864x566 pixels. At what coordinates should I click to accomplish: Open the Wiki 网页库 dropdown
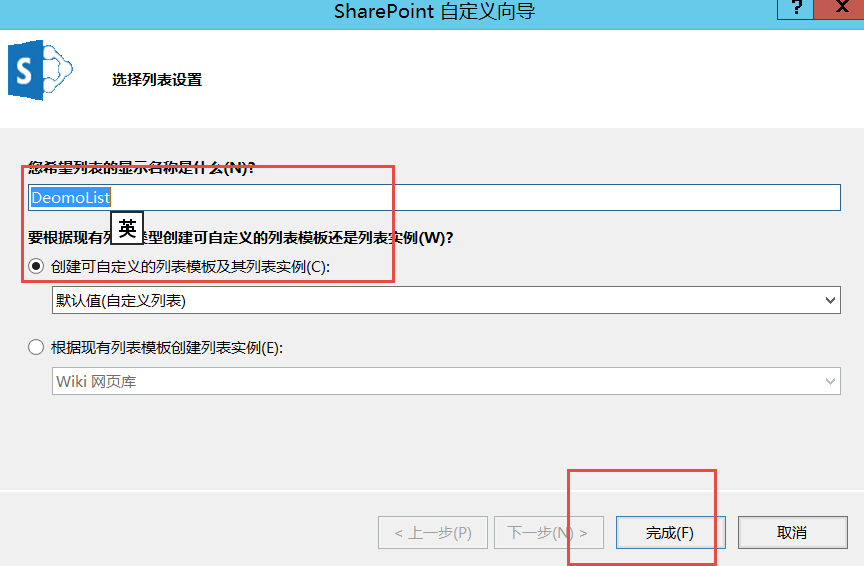pyautogui.click(x=446, y=381)
